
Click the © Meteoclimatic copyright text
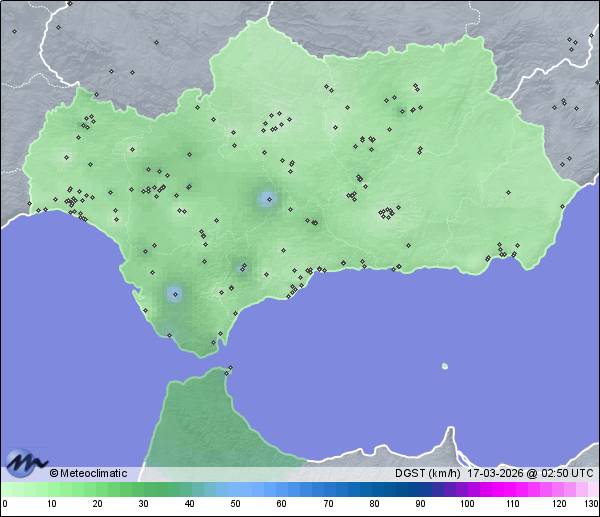pos(88,473)
